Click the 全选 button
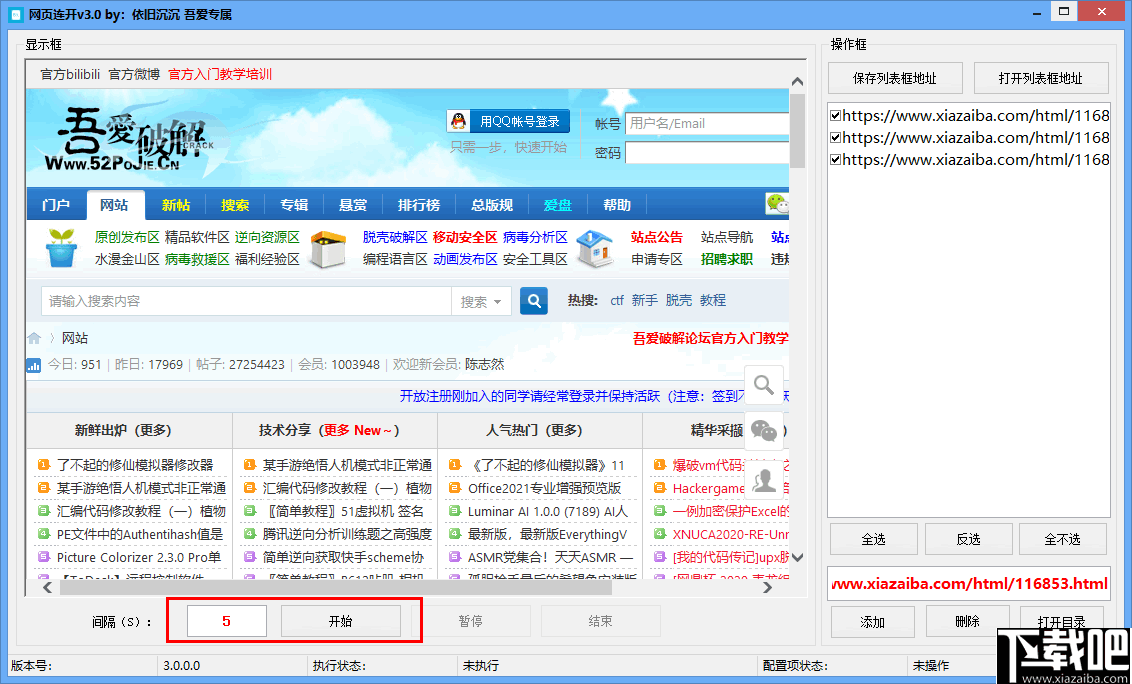Viewport: 1132px width, 684px height. click(x=874, y=539)
